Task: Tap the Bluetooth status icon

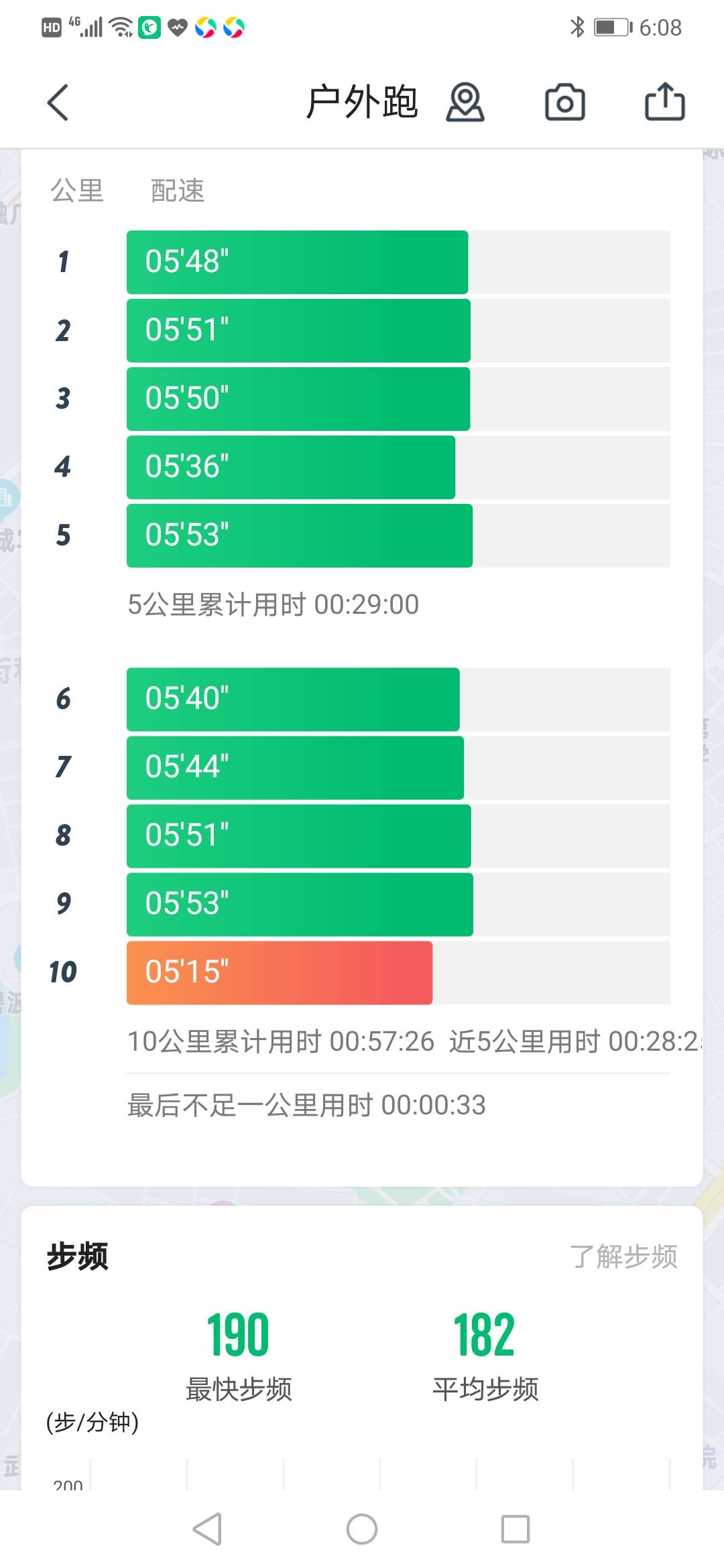Action: tap(577, 27)
